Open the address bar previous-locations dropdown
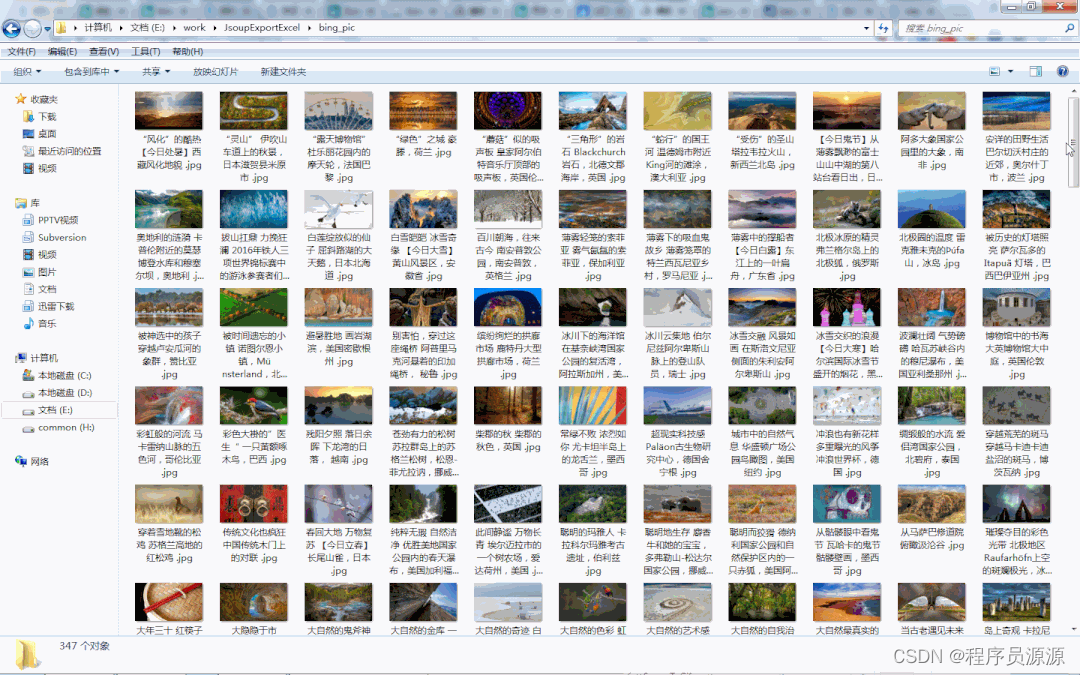This screenshot has width=1080, height=675. (x=866, y=28)
